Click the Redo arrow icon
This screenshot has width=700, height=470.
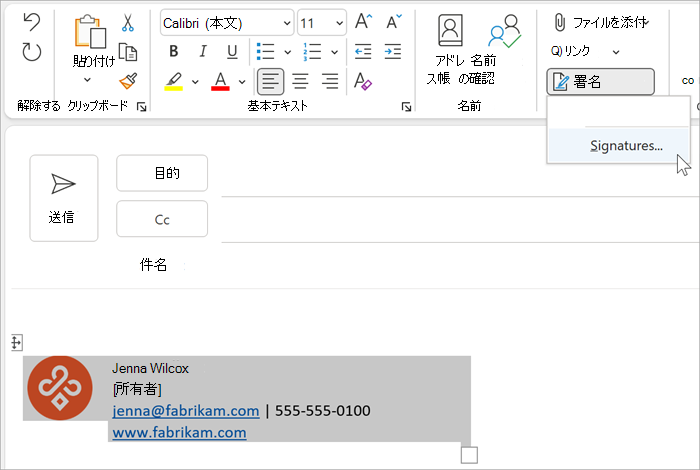(x=32, y=52)
